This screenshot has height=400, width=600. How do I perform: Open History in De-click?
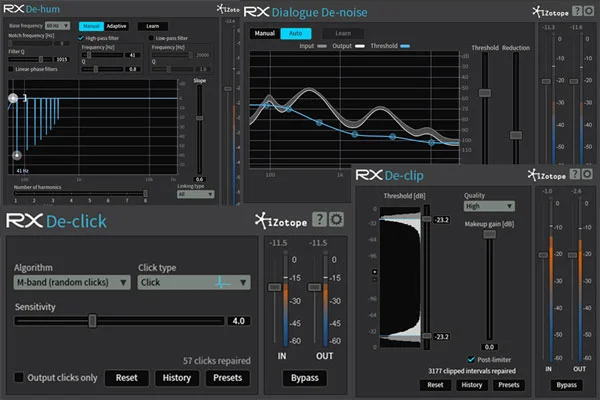[177, 378]
